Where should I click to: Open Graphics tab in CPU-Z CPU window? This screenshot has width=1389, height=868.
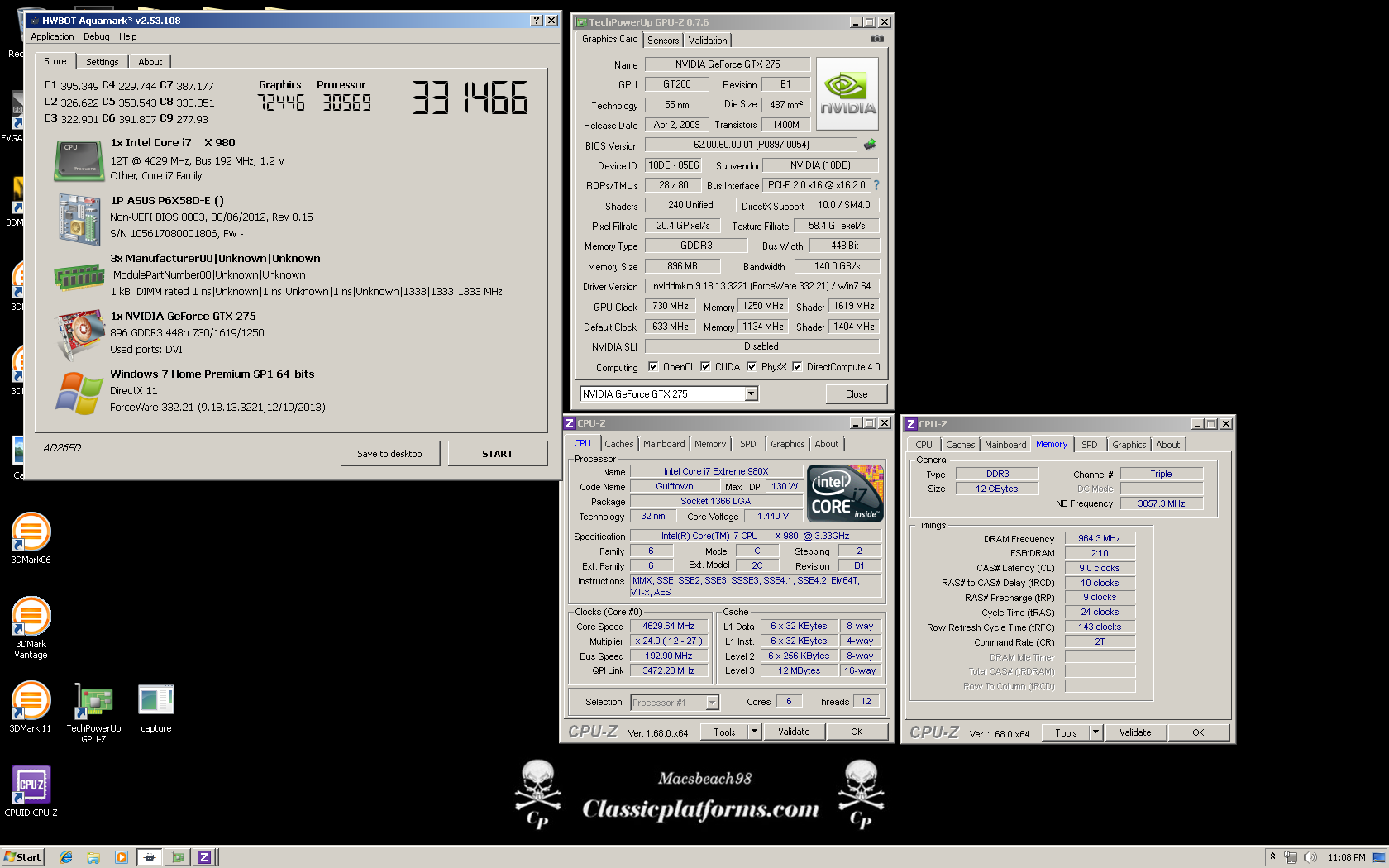[787, 444]
